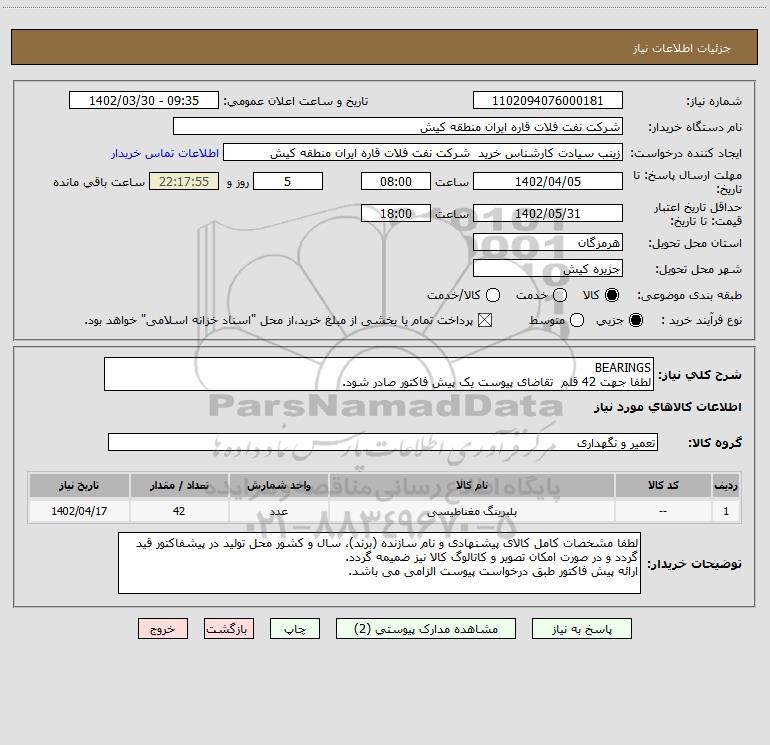The height and width of the screenshot is (745, 770).
Task: Click واحد شمارش column header
Action: tap(278, 486)
